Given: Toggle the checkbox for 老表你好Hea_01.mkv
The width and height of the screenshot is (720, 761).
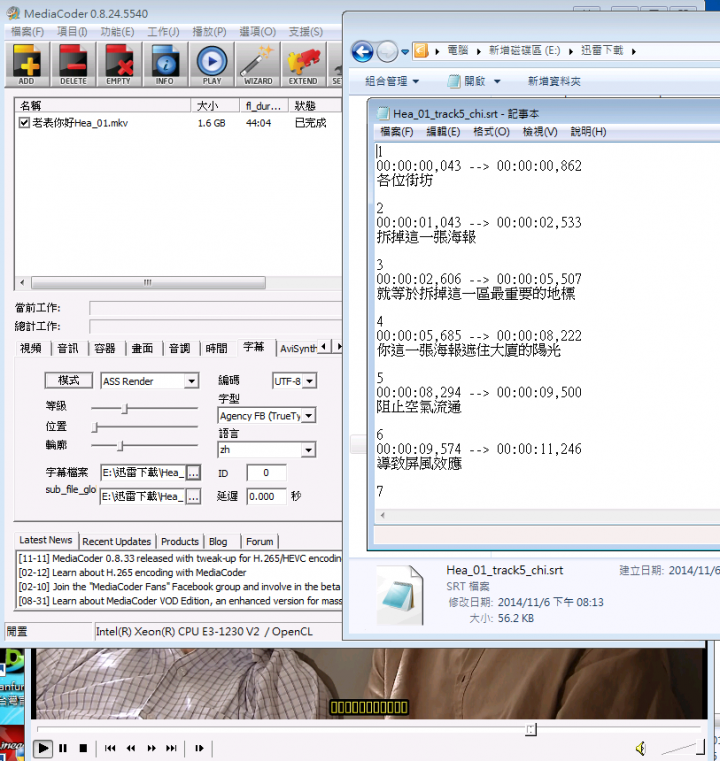Looking at the screenshot, I should click(24, 123).
